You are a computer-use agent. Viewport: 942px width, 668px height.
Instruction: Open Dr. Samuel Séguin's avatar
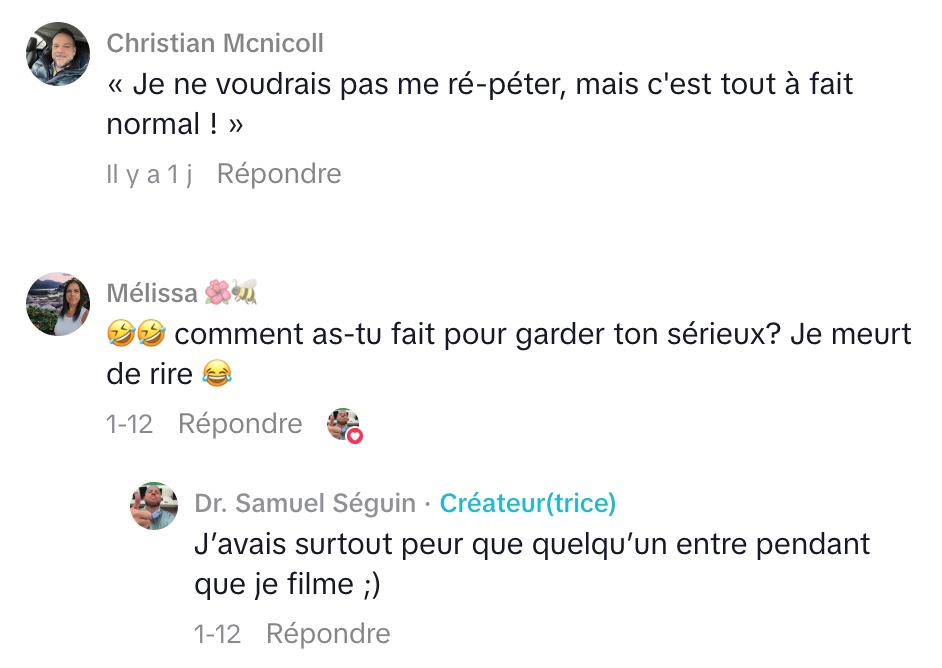tap(154, 506)
